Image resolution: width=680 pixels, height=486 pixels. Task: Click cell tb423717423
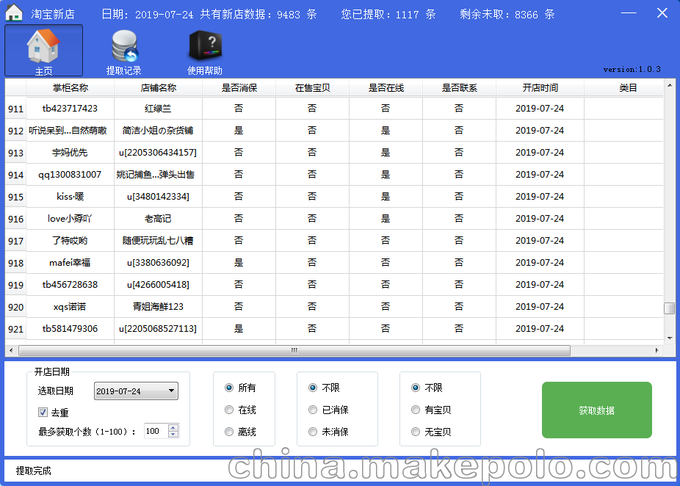70,108
